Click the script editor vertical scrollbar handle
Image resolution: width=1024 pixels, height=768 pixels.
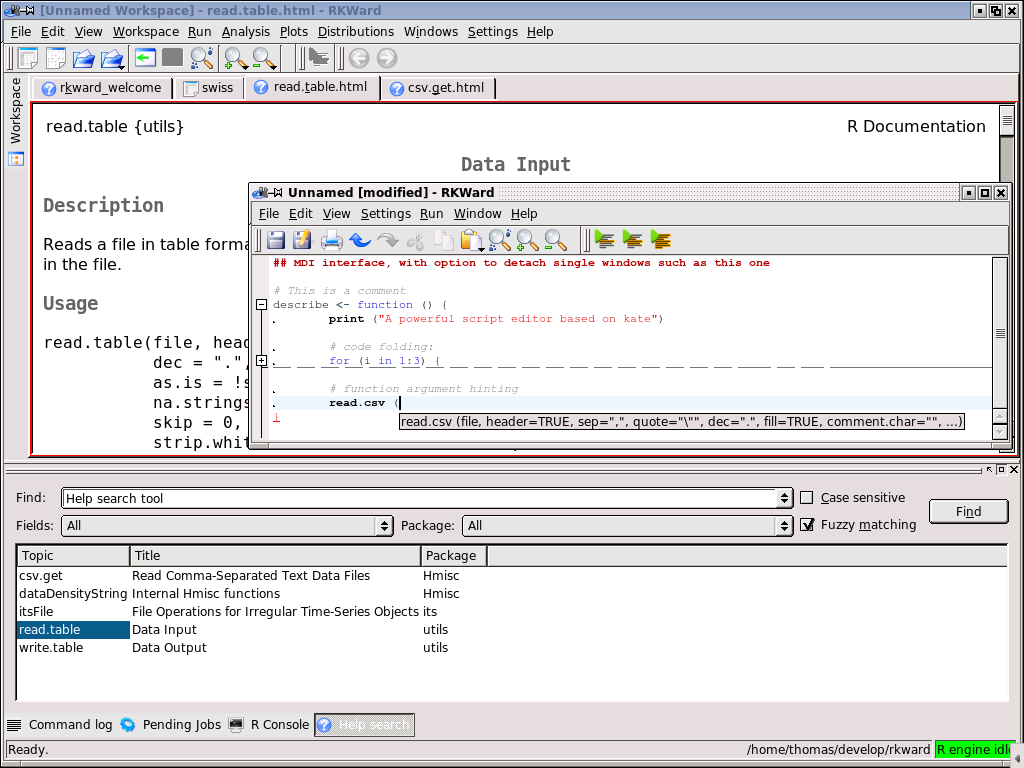[1000, 333]
